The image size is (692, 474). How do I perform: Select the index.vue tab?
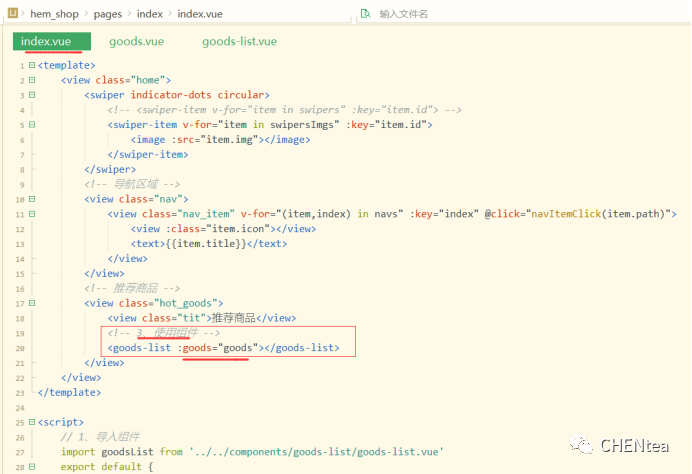pyautogui.click(x=47, y=42)
